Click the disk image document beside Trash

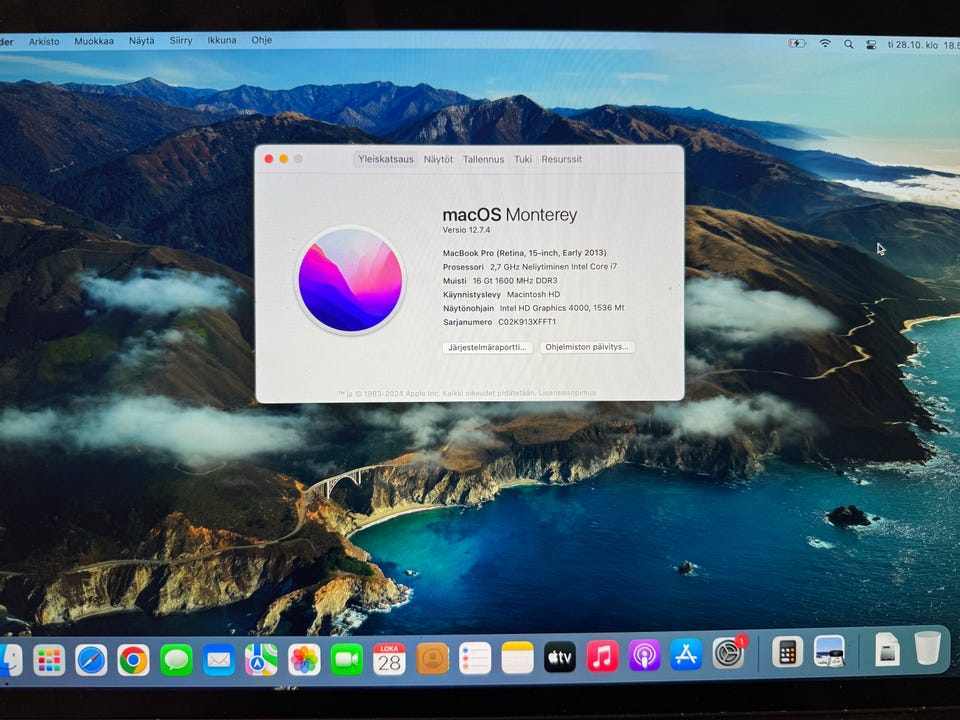(x=887, y=649)
